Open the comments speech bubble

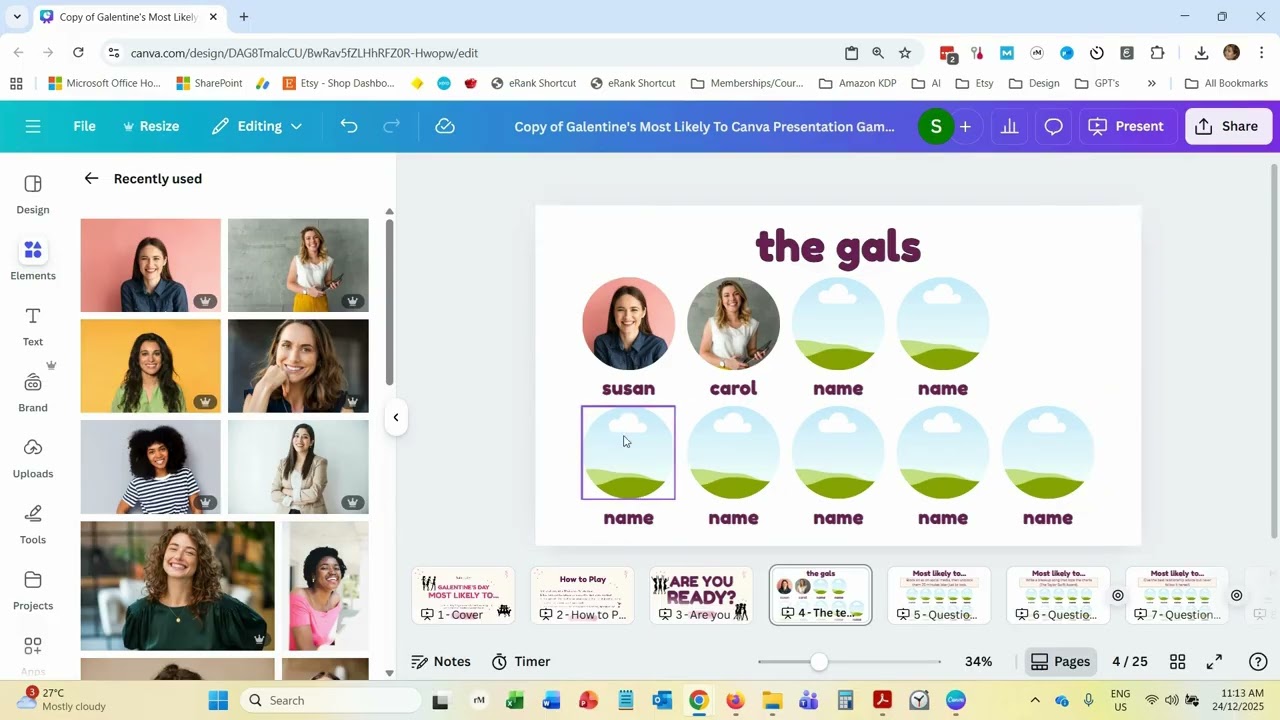coord(1053,126)
